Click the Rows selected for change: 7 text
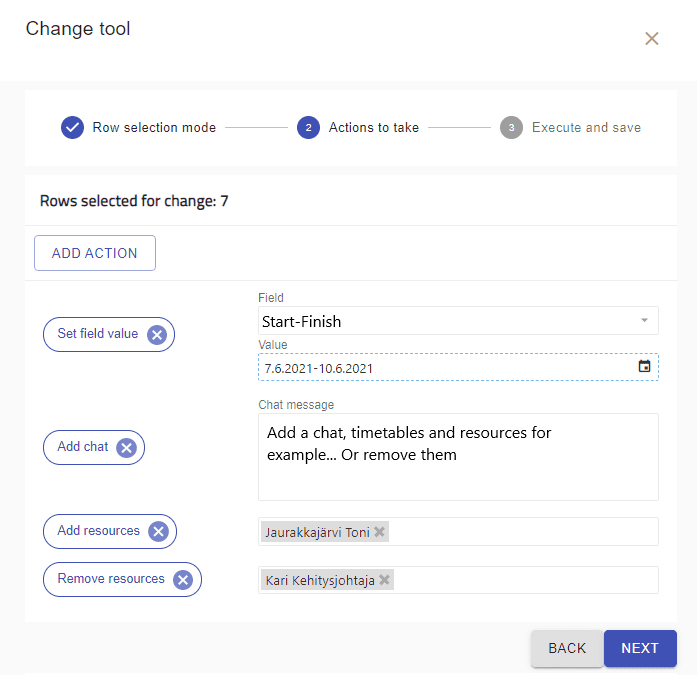This screenshot has height=675, width=697. [134, 201]
